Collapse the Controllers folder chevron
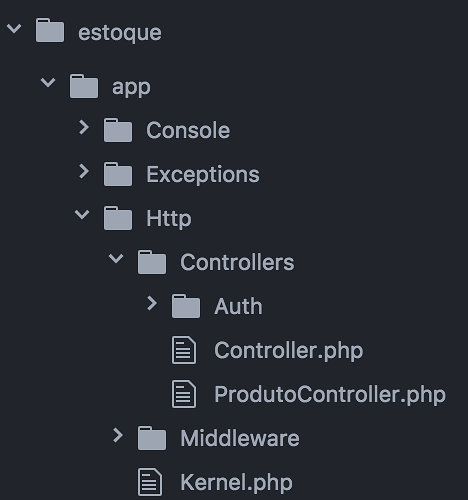This screenshot has width=468, height=500. [116, 258]
